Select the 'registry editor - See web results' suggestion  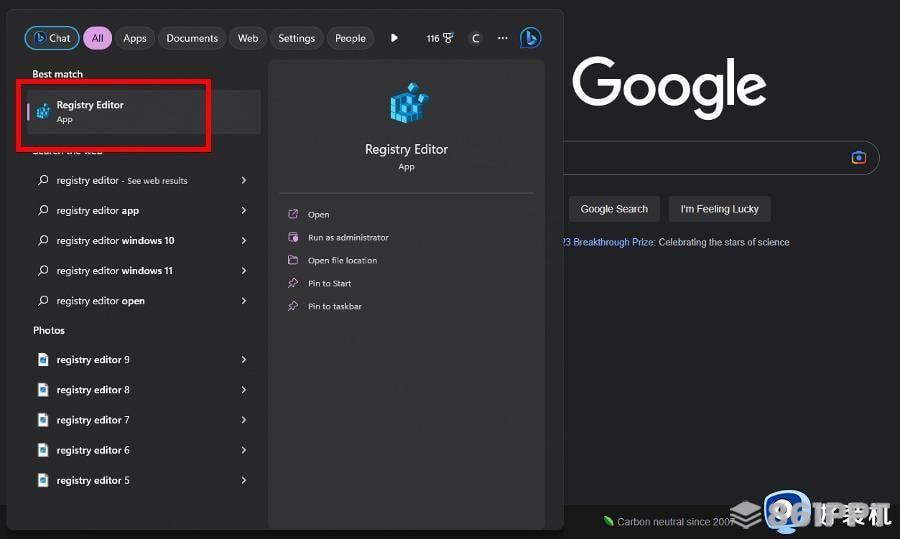click(x=143, y=180)
